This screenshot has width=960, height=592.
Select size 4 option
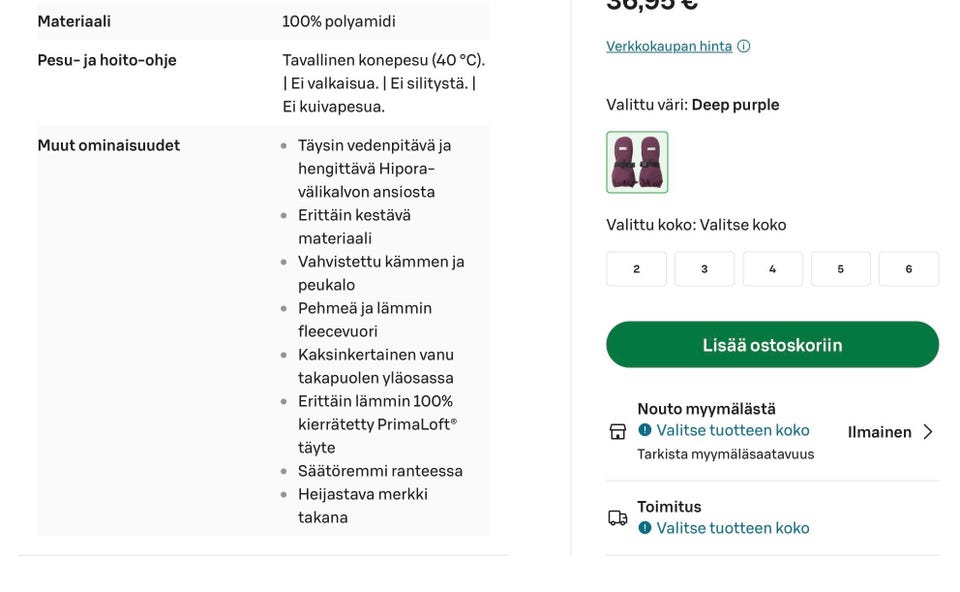pyautogui.click(x=772, y=268)
